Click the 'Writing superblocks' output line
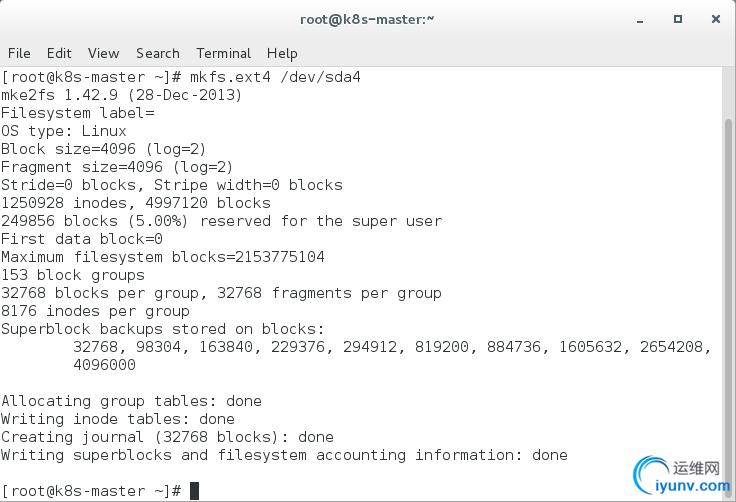The image size is (736, 502). [x=284, y=455]
